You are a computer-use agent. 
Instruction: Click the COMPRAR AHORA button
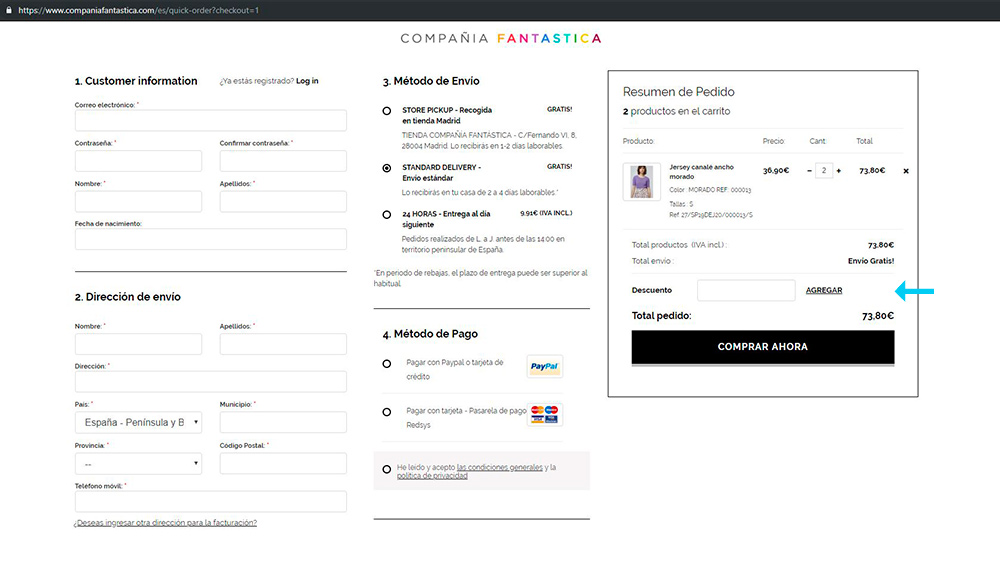coord(763,347)
